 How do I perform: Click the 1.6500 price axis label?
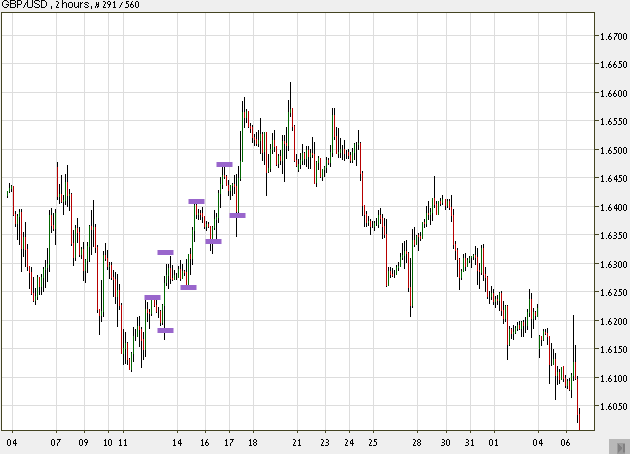614,150
